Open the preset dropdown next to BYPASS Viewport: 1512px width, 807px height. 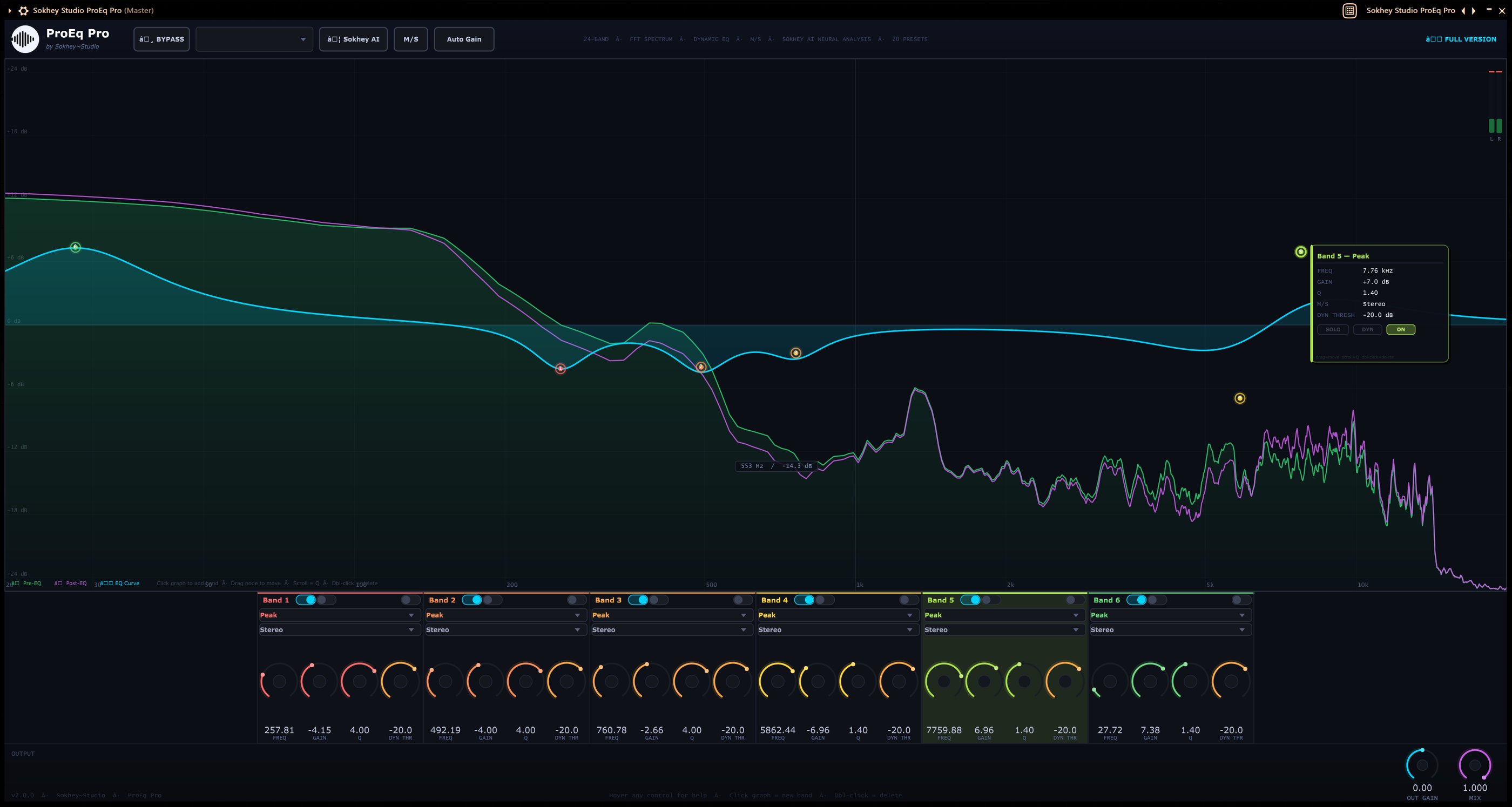(254, 39)
